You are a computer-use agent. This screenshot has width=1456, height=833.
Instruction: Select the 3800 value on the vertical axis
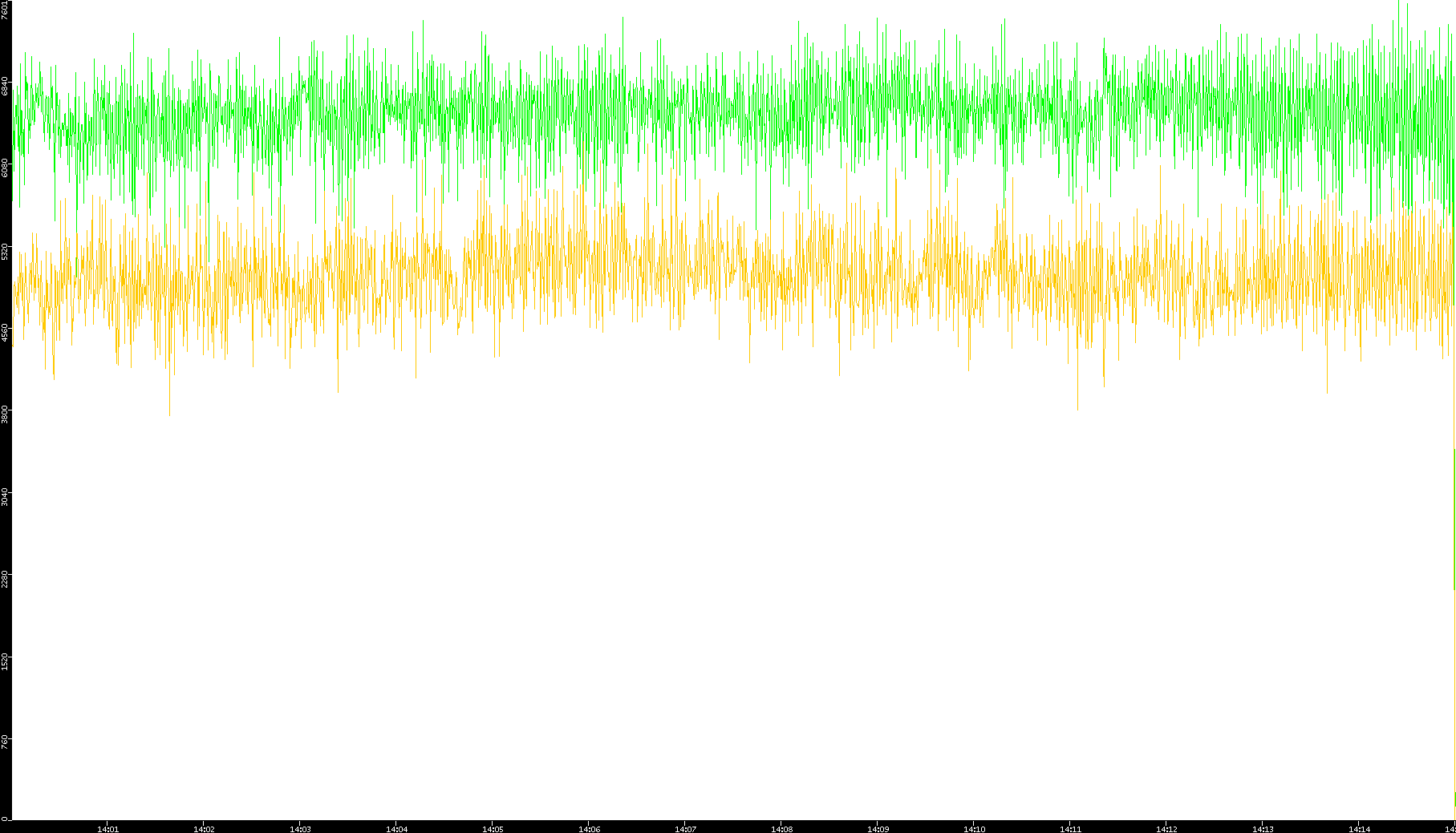(x=6, y=414)
